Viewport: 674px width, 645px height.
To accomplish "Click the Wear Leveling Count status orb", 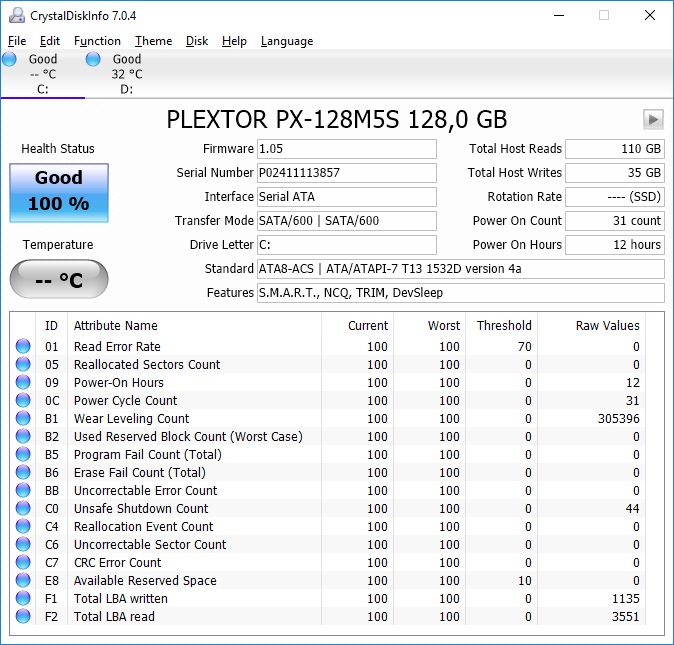I will pyautogui.click(x=23, y=419).
